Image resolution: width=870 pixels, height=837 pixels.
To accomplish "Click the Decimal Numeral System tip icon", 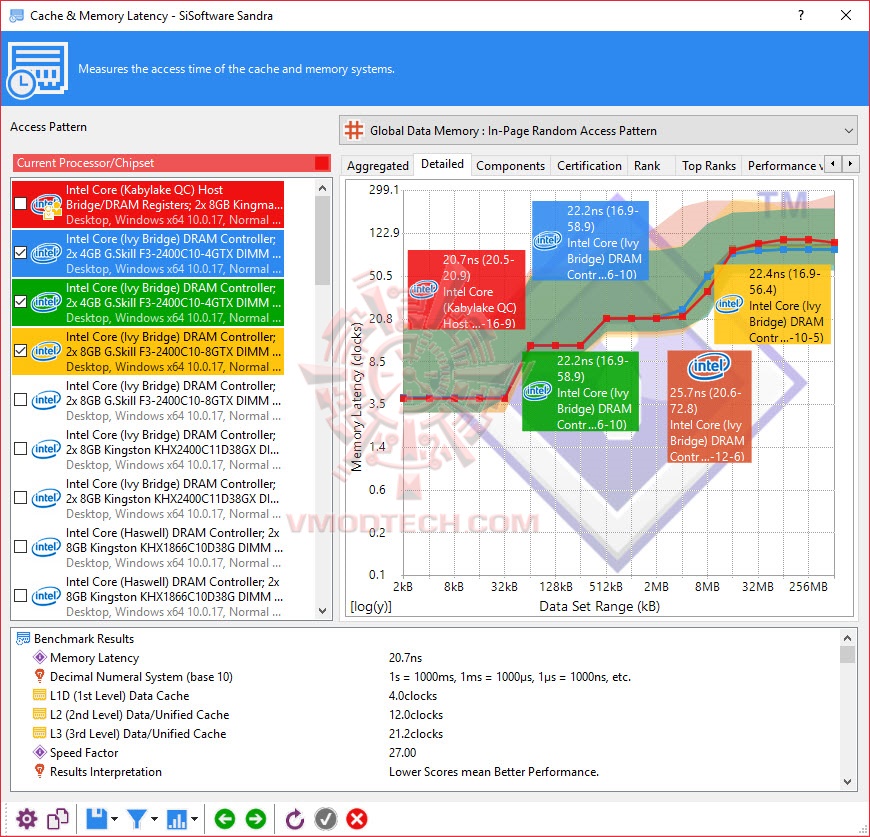I will point(39,676).
